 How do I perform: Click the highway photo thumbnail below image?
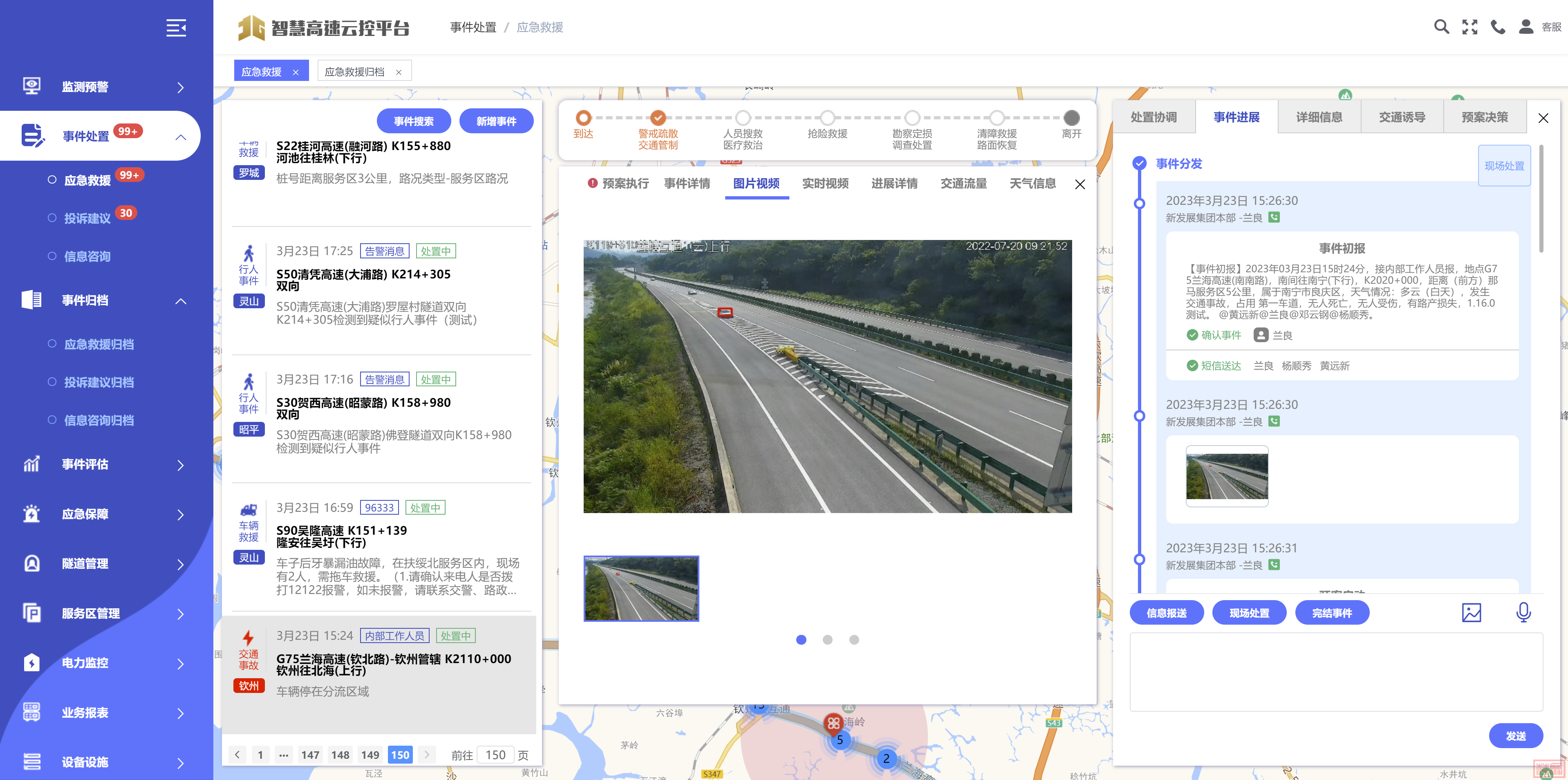pyautogui.click(x=641, y=588)
